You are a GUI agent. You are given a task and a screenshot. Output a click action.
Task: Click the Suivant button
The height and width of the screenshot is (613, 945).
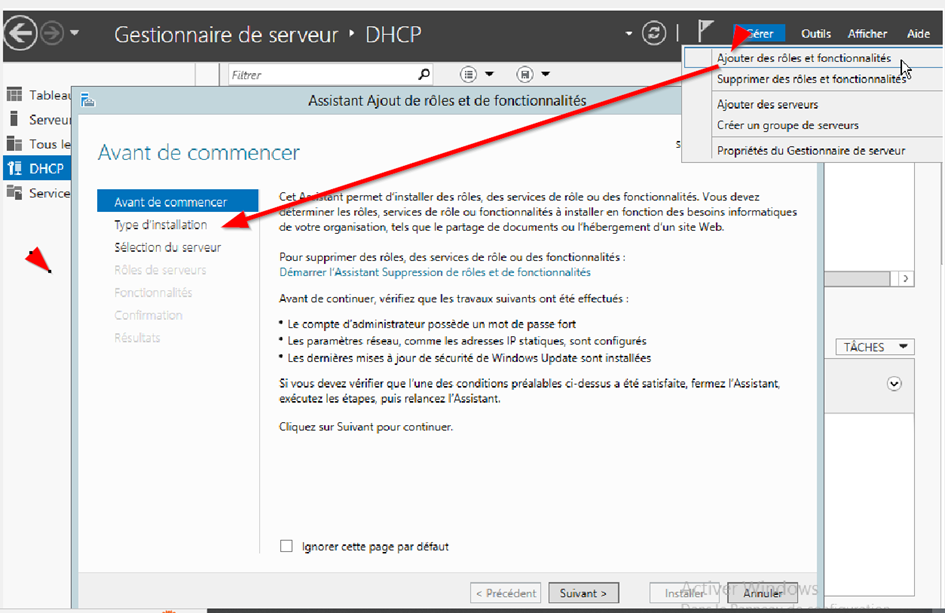583,592
